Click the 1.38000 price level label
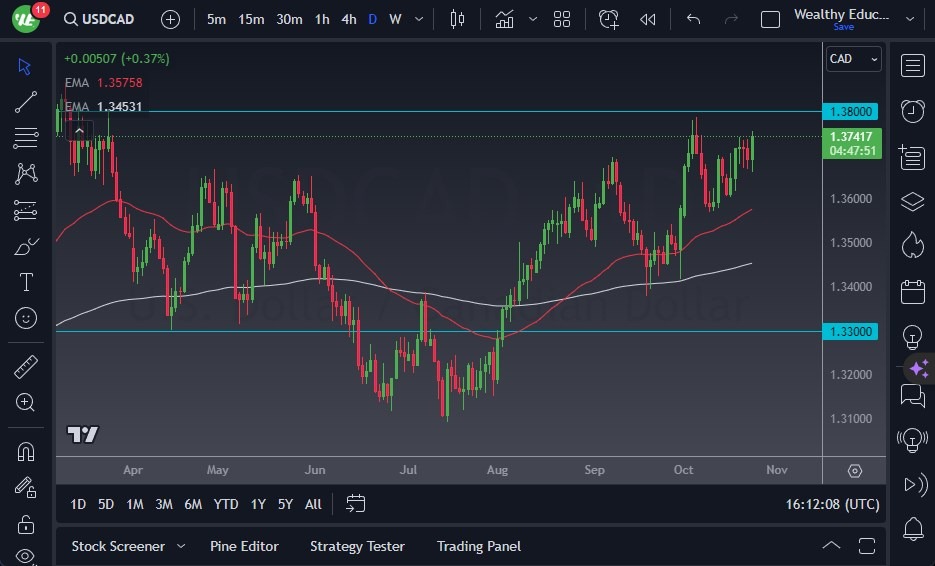 point(850,112)
